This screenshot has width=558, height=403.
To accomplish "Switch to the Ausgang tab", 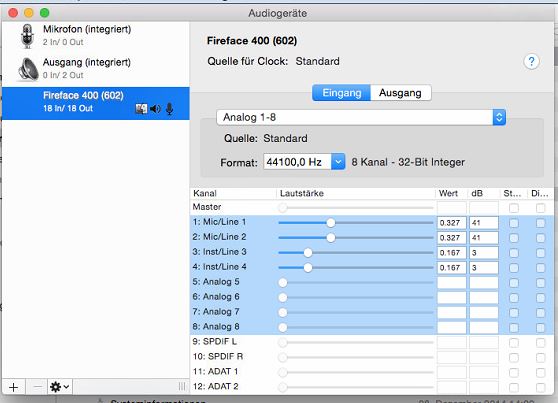I will (x=400, y=93).
